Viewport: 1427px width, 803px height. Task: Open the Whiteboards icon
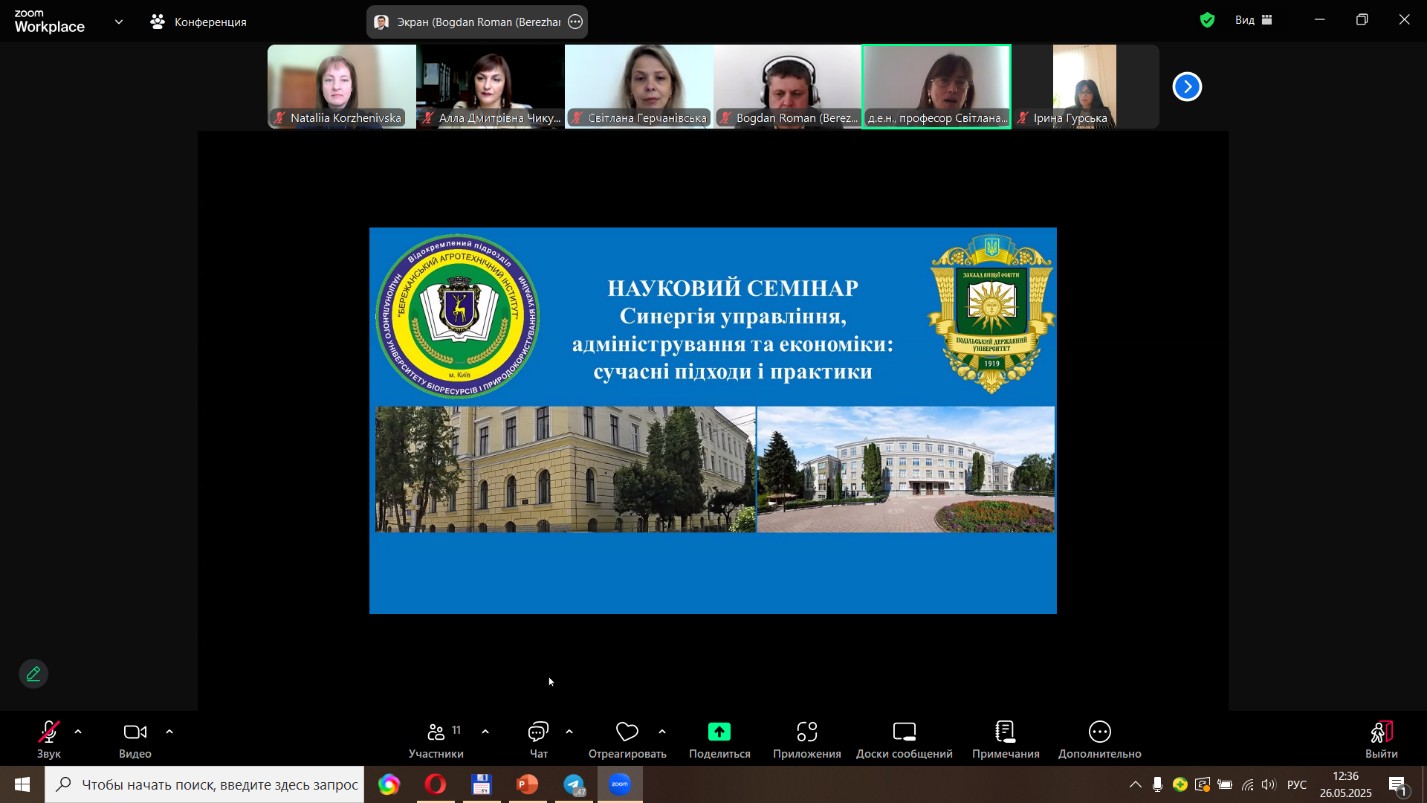(x=904, y=733)
